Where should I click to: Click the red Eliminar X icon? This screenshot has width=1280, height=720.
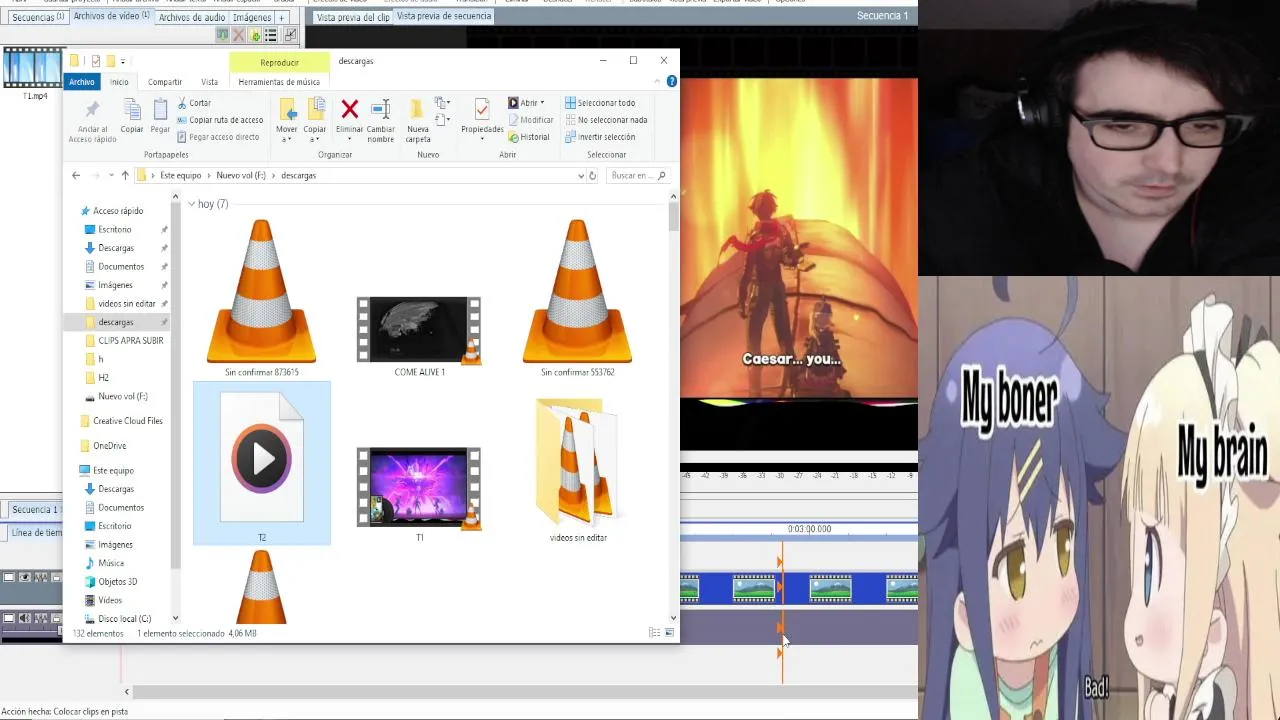tap(349, 109)
